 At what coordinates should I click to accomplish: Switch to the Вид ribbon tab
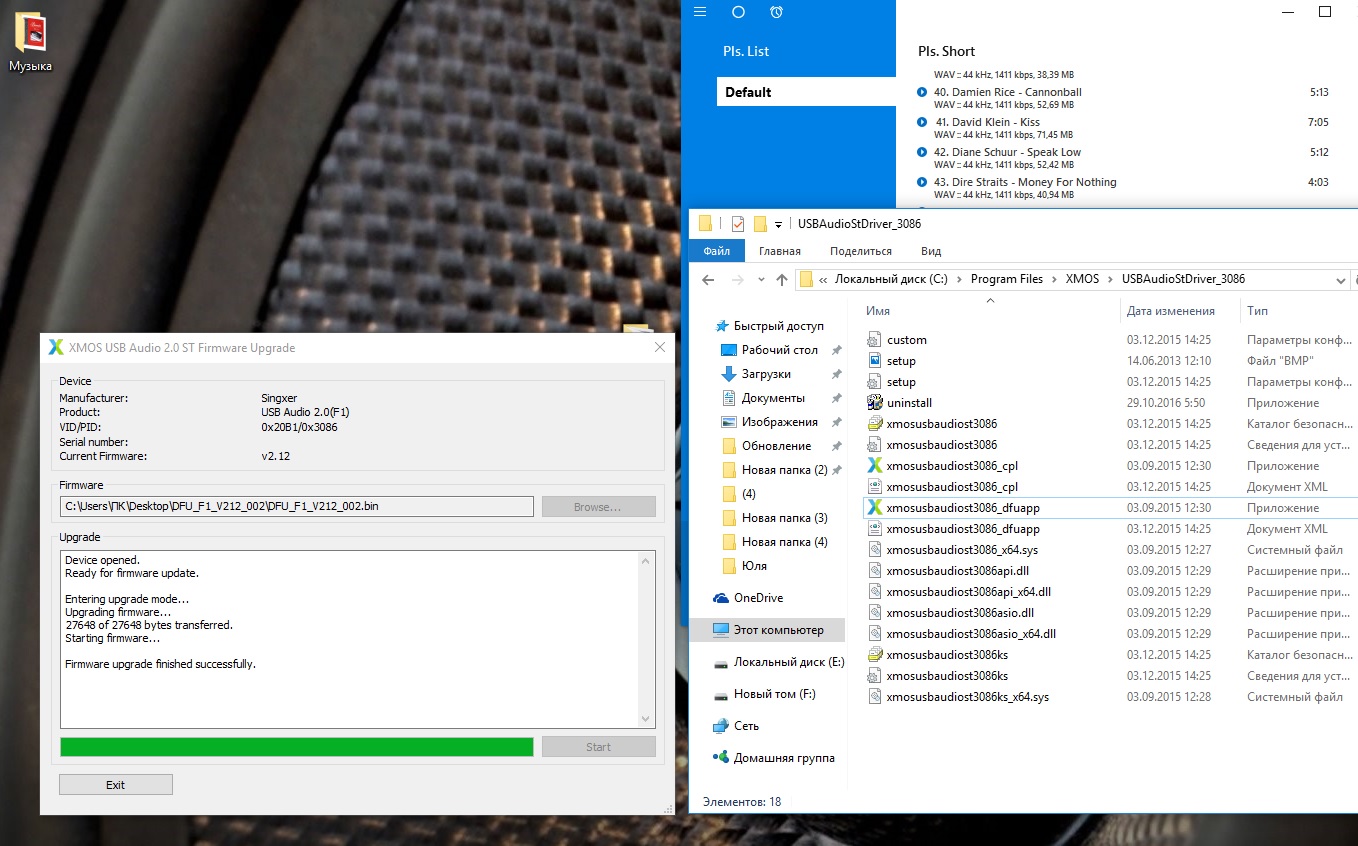[931, 251]
